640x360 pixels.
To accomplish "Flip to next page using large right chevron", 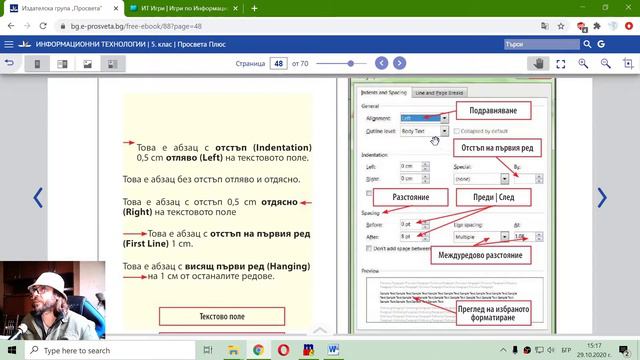I will (602, 198).
